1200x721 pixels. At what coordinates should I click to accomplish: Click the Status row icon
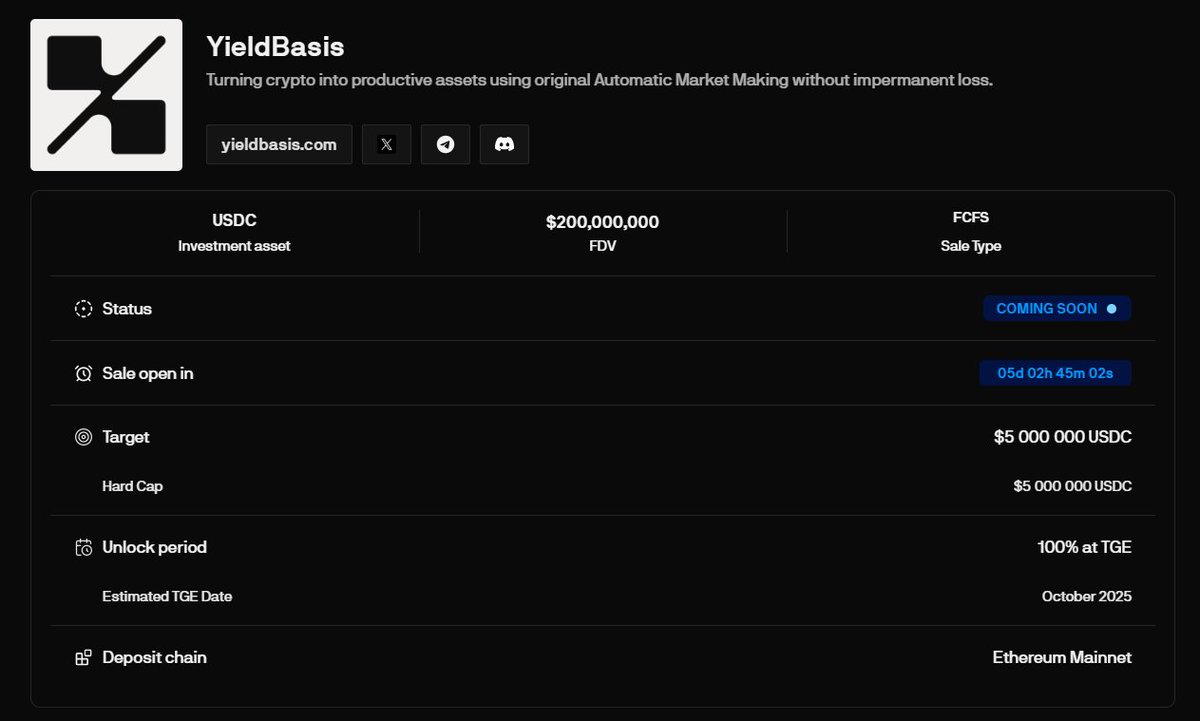83,309
